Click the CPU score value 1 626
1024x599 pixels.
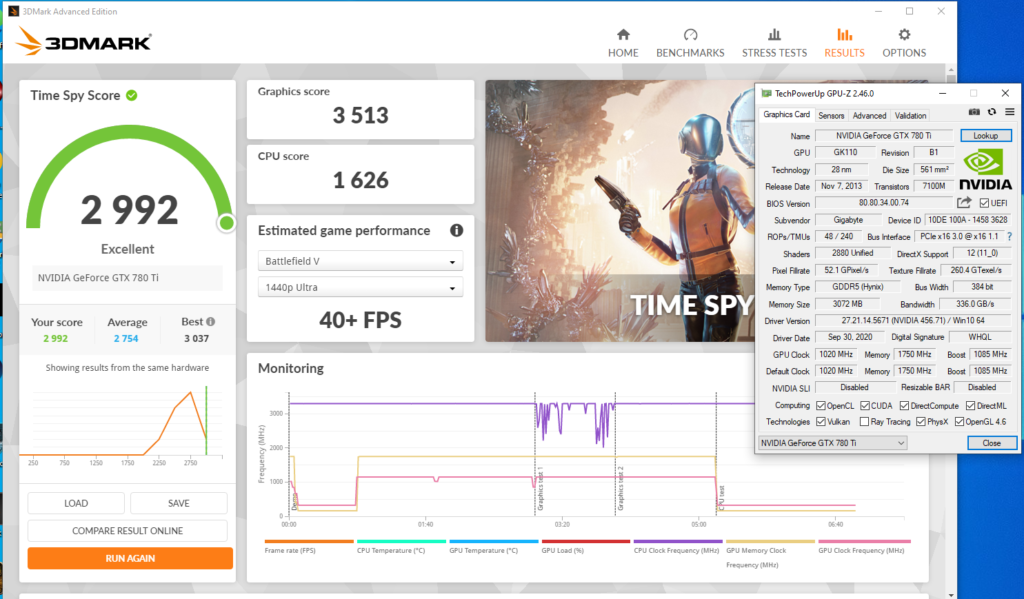(x=360, y=180)
